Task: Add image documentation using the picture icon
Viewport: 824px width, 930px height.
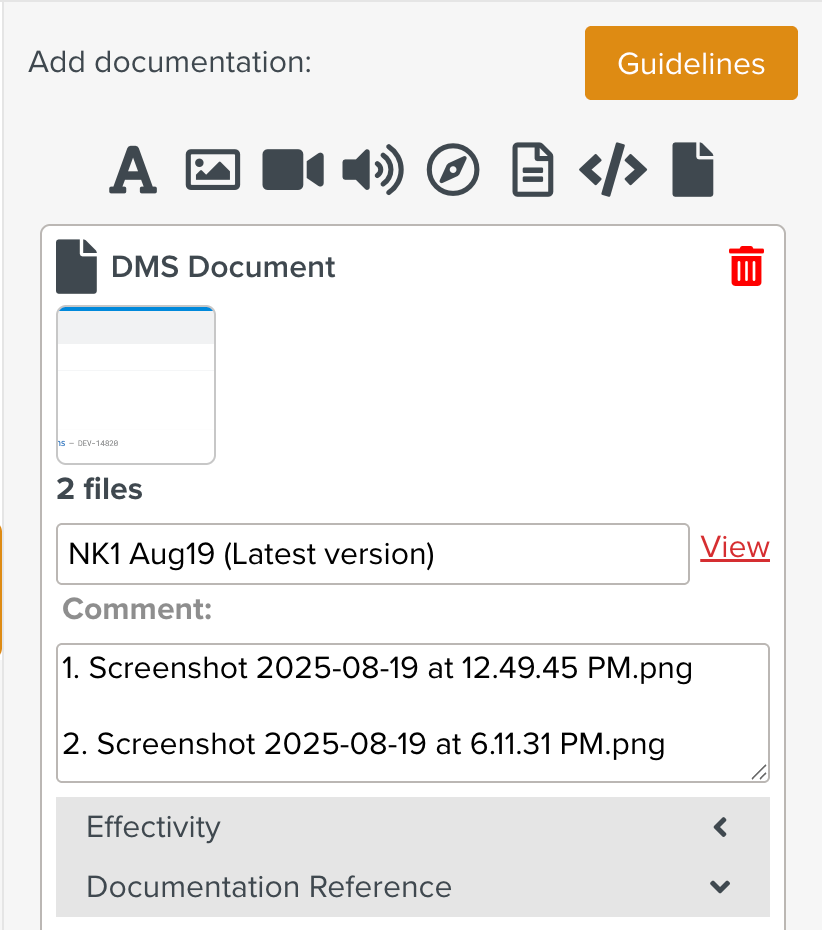Action: [x=213, y=170]
